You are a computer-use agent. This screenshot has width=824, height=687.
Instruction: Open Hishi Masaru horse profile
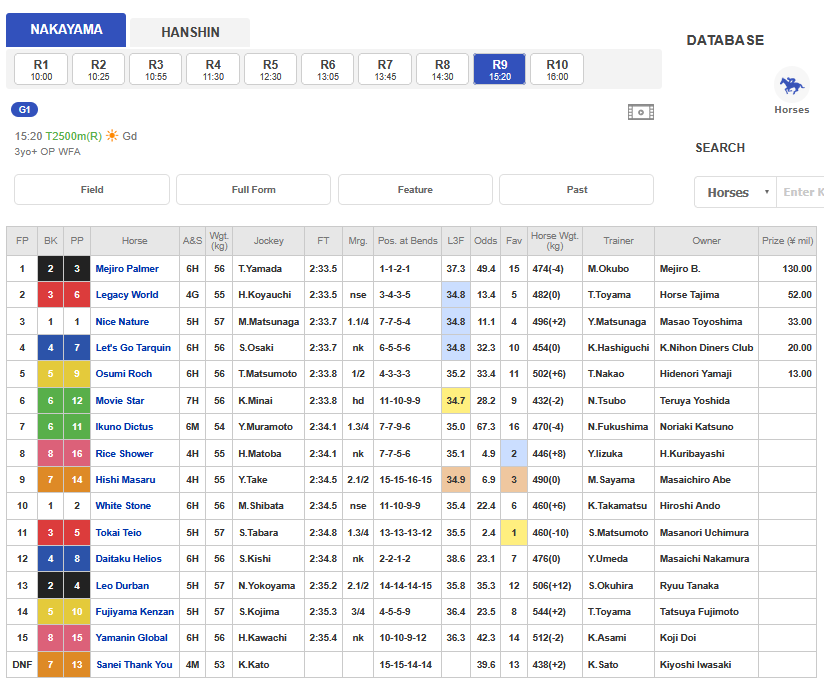coord(125,480)
